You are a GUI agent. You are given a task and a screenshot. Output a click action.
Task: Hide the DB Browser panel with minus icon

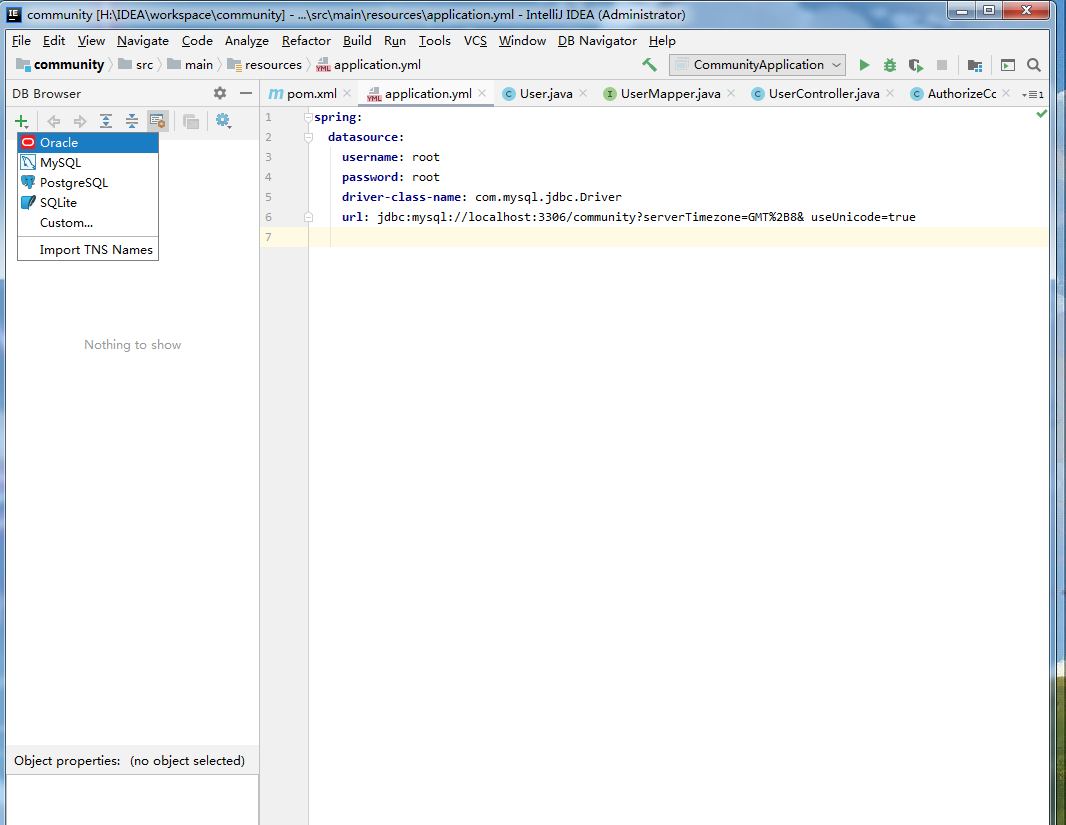246,93
